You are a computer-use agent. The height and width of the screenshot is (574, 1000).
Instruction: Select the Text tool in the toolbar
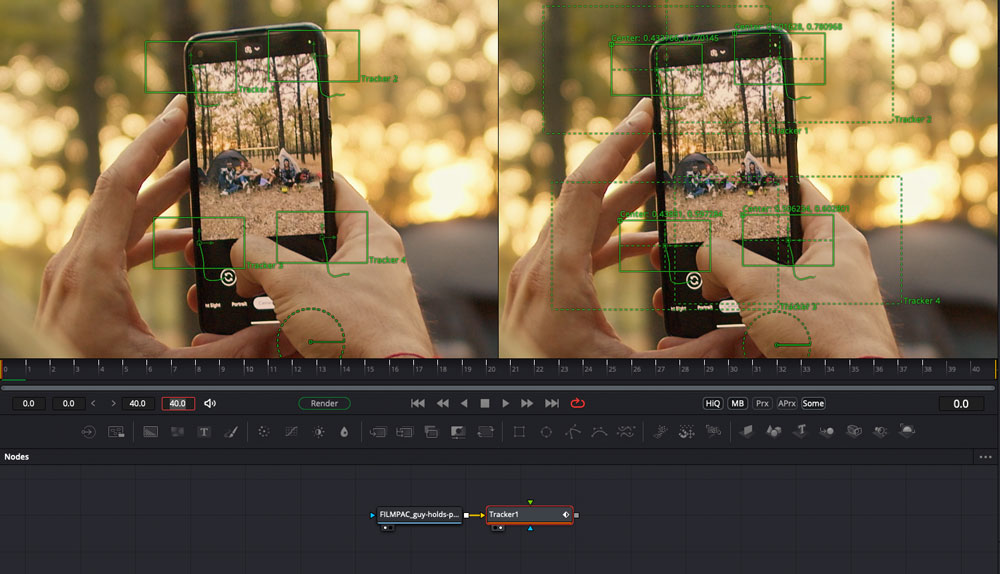click(x=204, y=432)
